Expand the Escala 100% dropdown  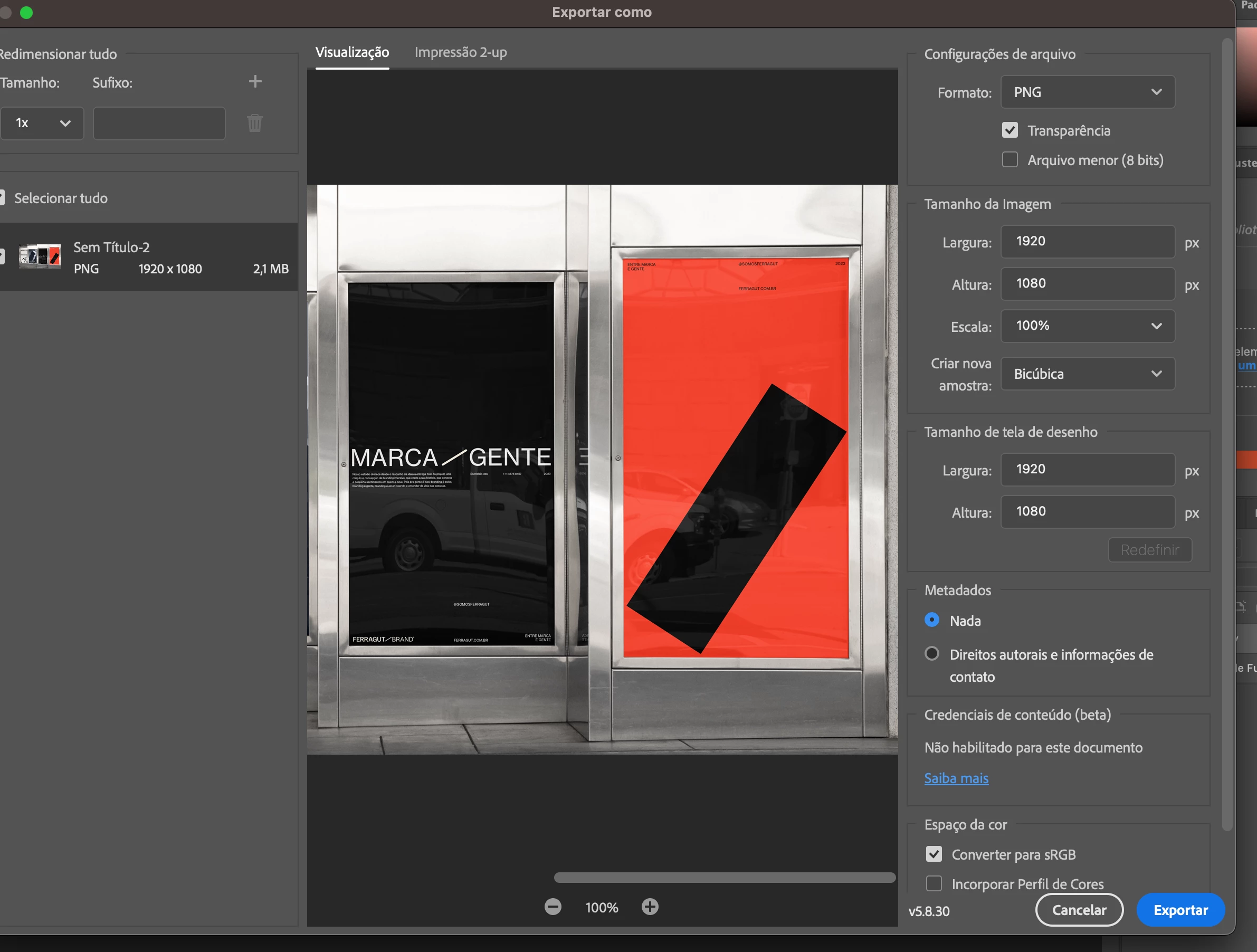point(1087,326)
